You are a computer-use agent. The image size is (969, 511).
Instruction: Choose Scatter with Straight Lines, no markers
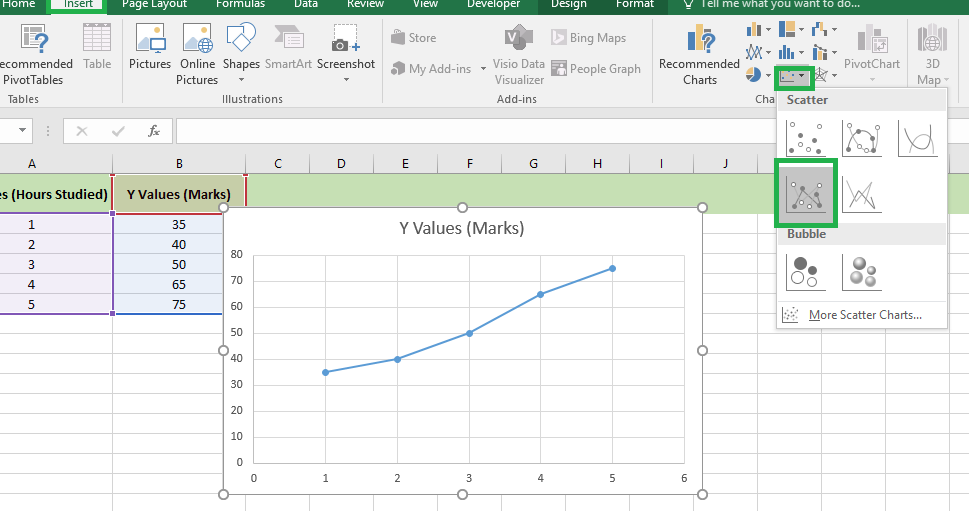tap(861, 192)
